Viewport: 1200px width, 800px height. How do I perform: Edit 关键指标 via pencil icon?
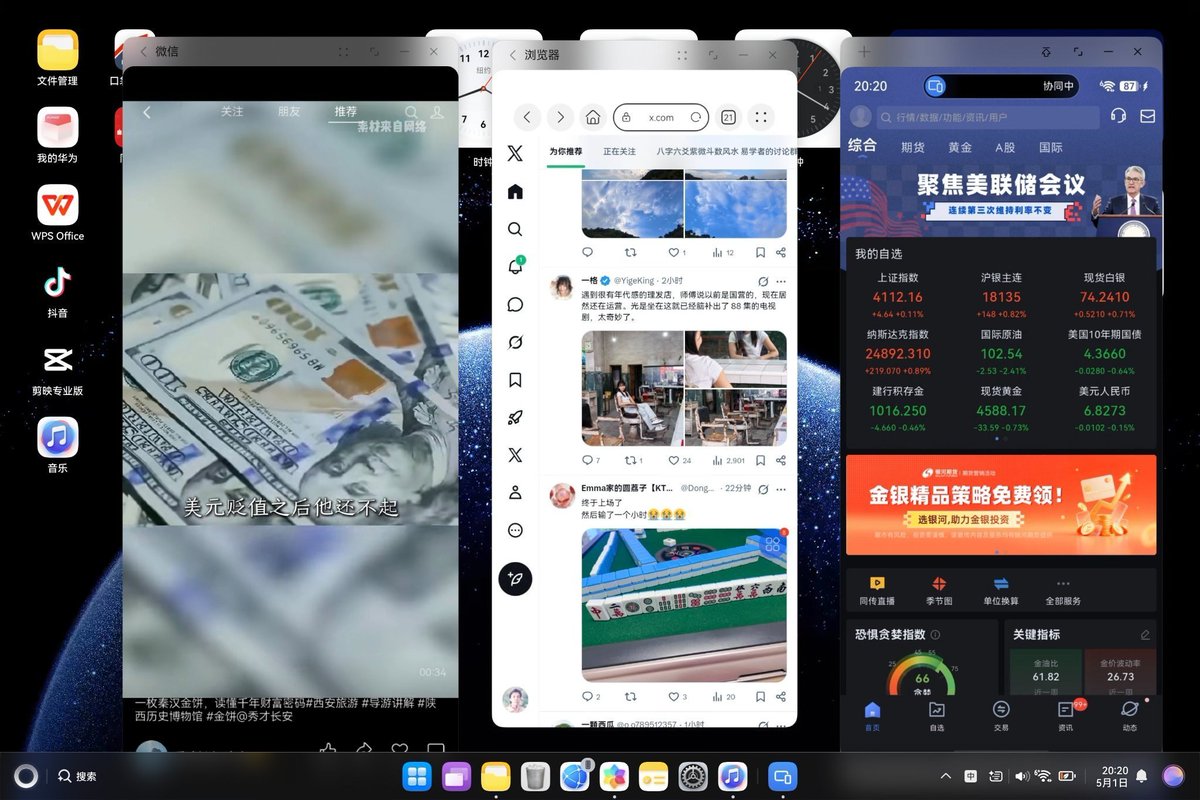click(x=1146, y=635)
